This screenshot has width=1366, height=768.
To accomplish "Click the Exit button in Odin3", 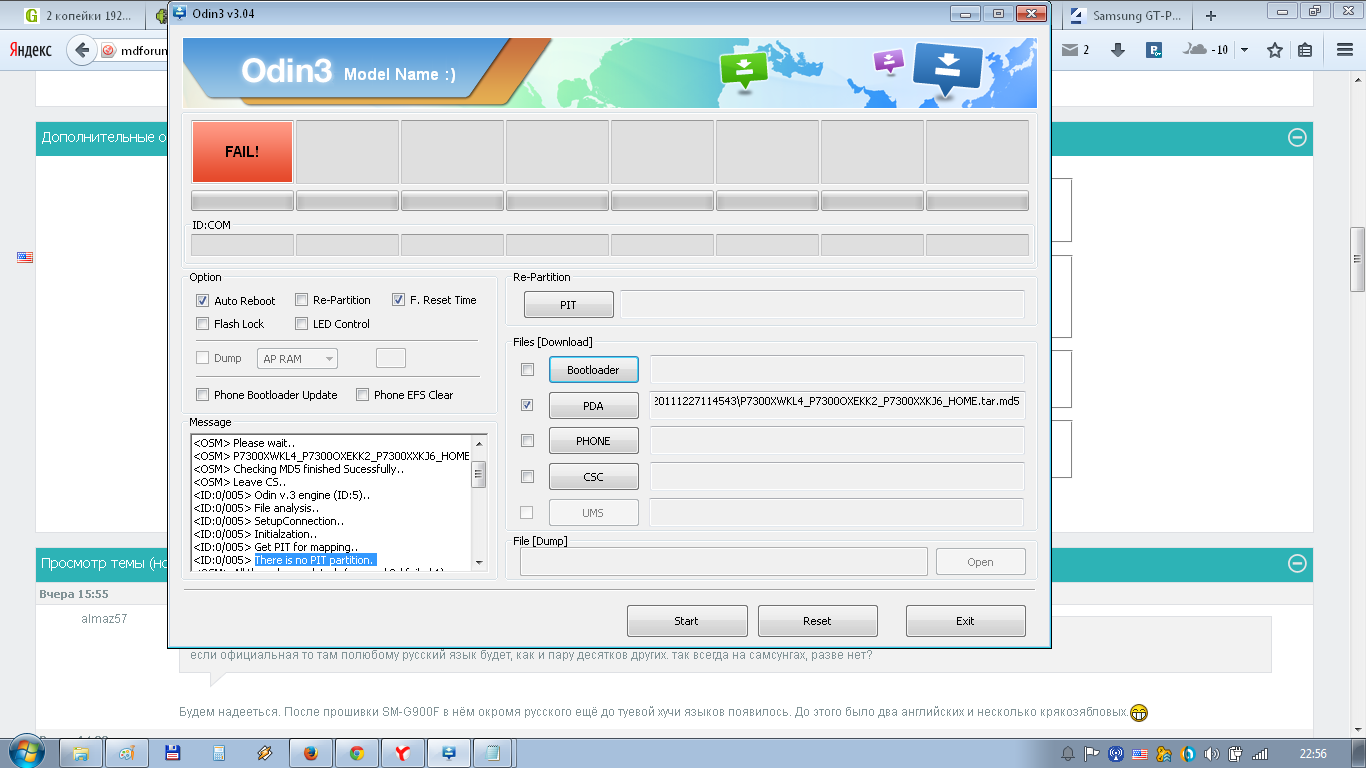I will pyautogui.click(x=965, y=621).
